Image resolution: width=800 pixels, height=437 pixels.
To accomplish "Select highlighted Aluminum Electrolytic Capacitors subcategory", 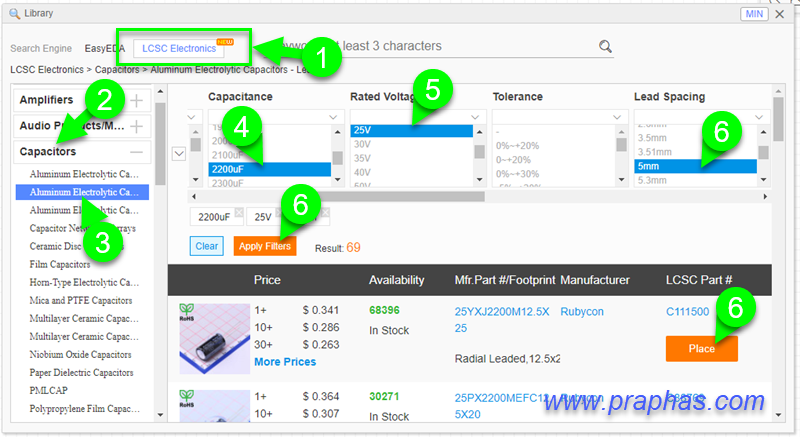I will click(83, 192).
